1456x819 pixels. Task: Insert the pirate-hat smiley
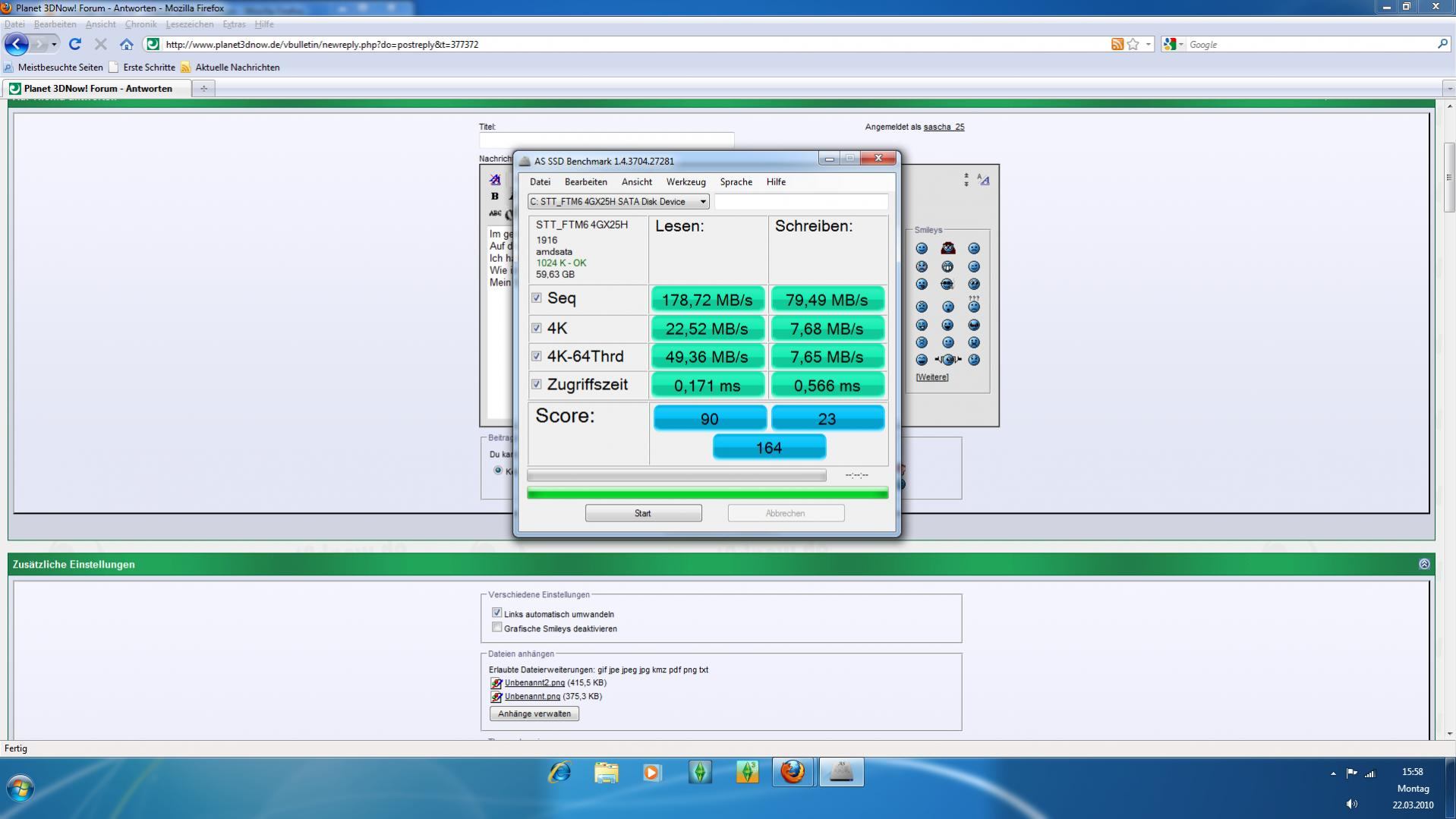948,248
